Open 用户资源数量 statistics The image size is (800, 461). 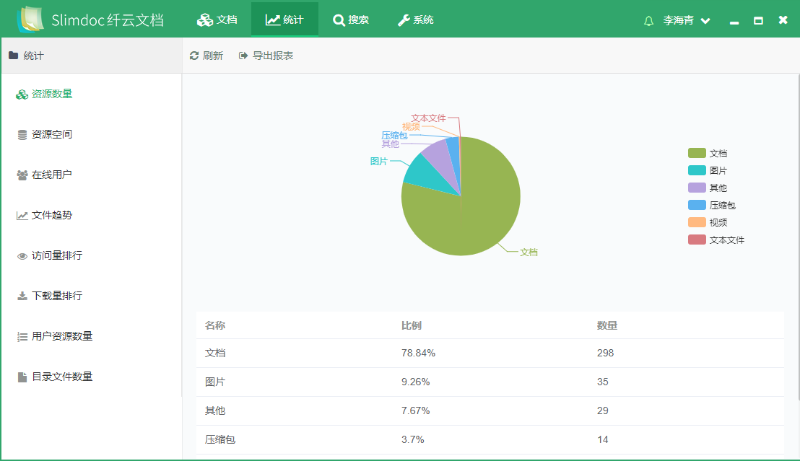tap(61, 336)
